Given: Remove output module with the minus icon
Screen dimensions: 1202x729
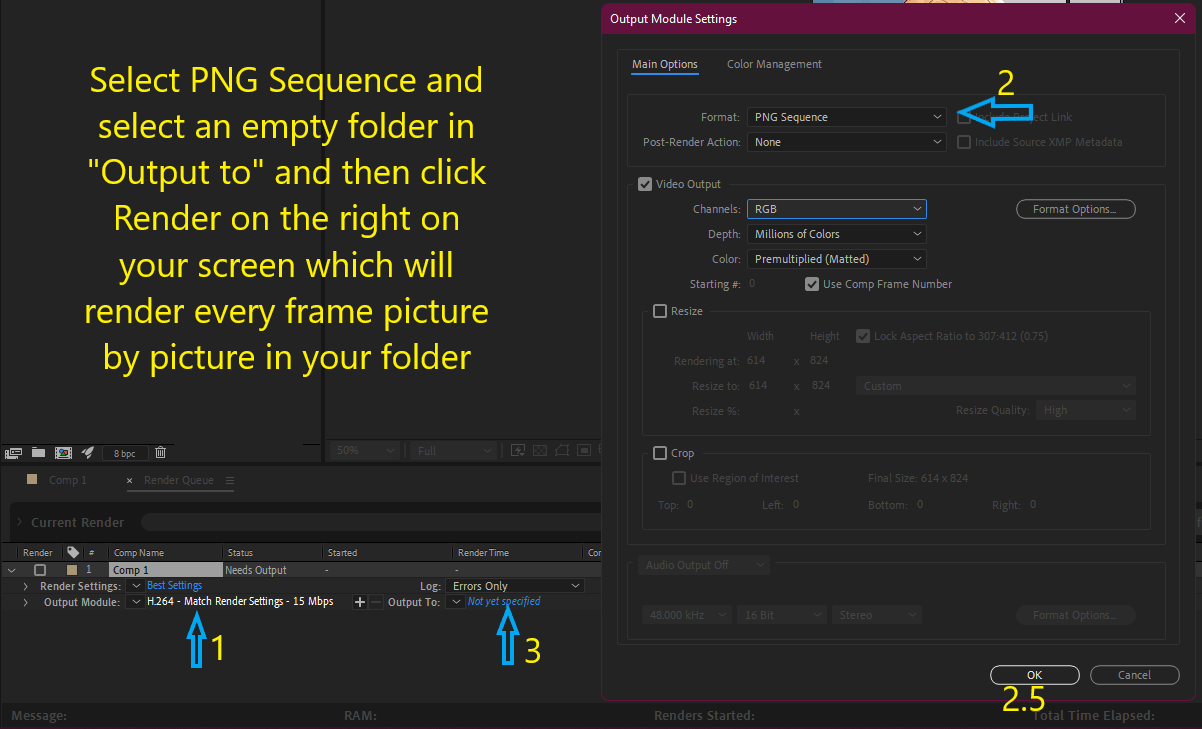Looking at the screenshot, I should click(376, 602).
